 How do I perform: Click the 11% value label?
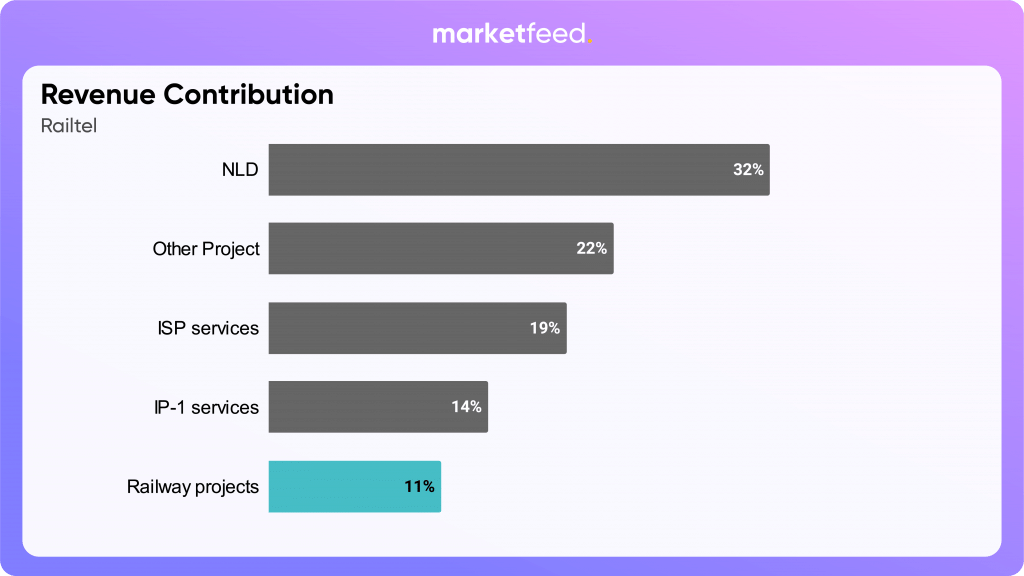[x=419, y=487]
